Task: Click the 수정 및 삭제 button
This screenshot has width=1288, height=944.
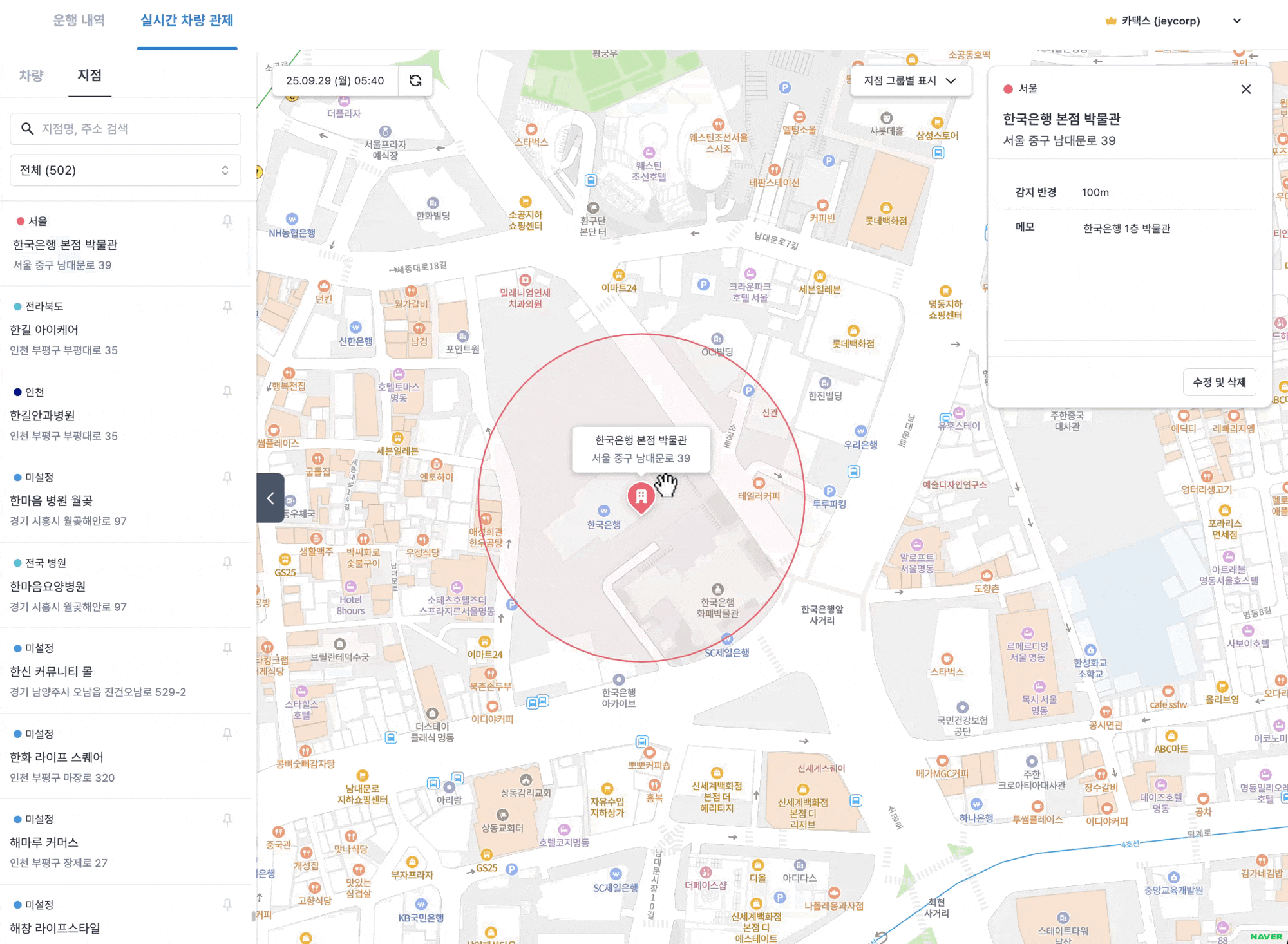Action: click(x=1219, y=382)
